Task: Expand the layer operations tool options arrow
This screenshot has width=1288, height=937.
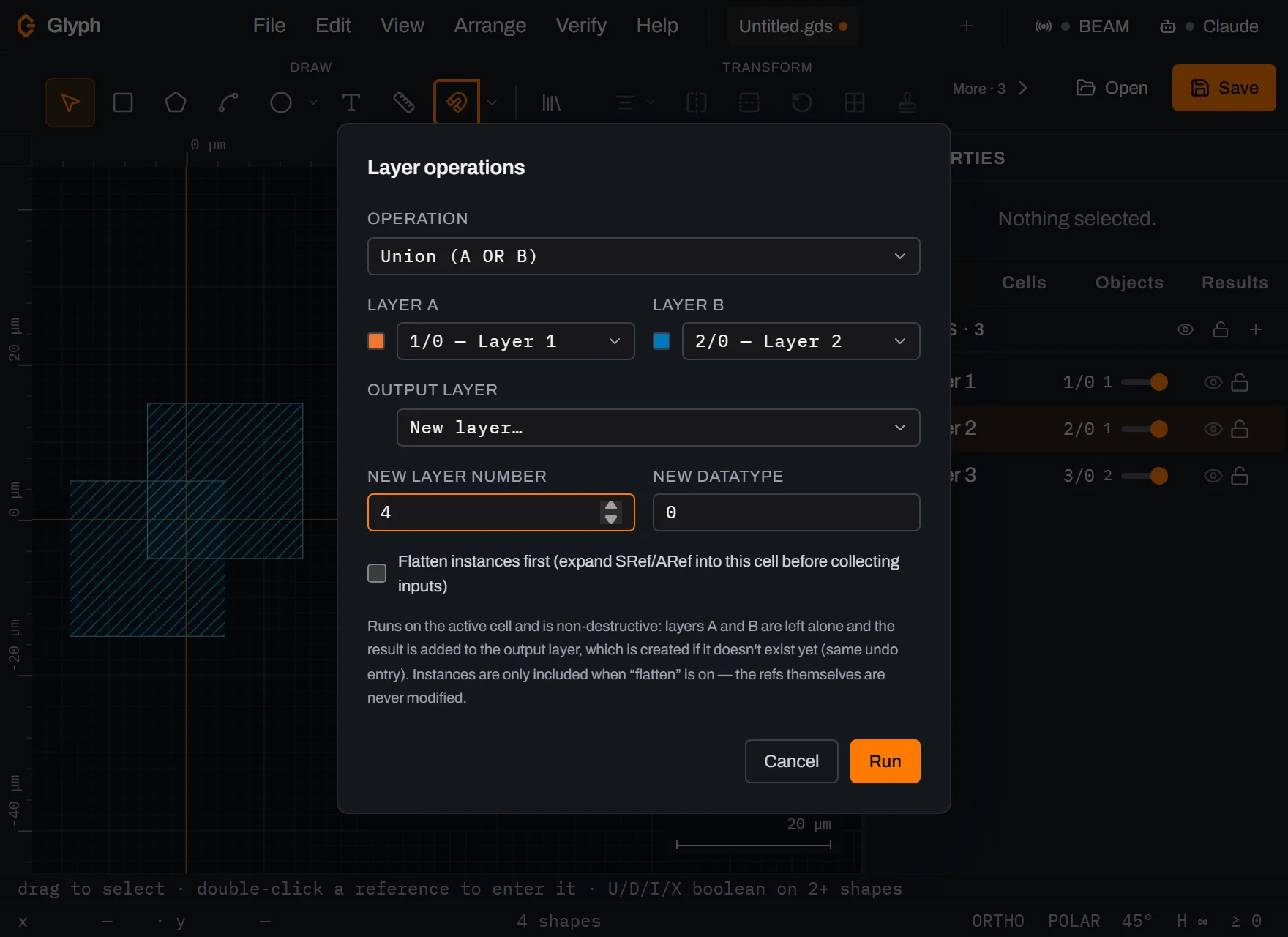Action: point(492,102)
